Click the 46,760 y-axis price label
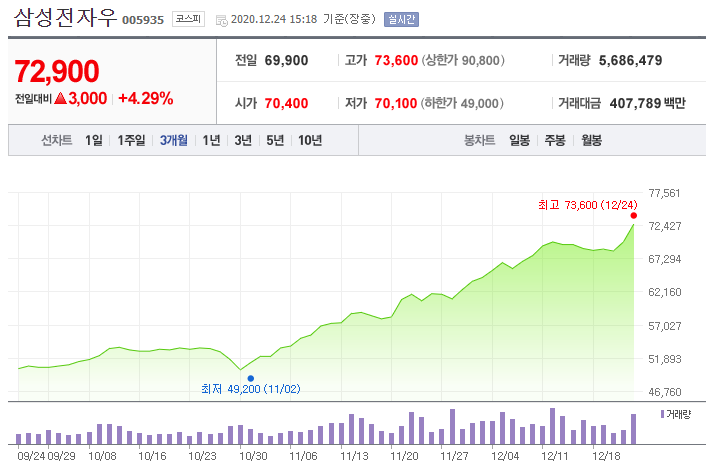Viewport: 706px width, 474px height. click(665, 392)
